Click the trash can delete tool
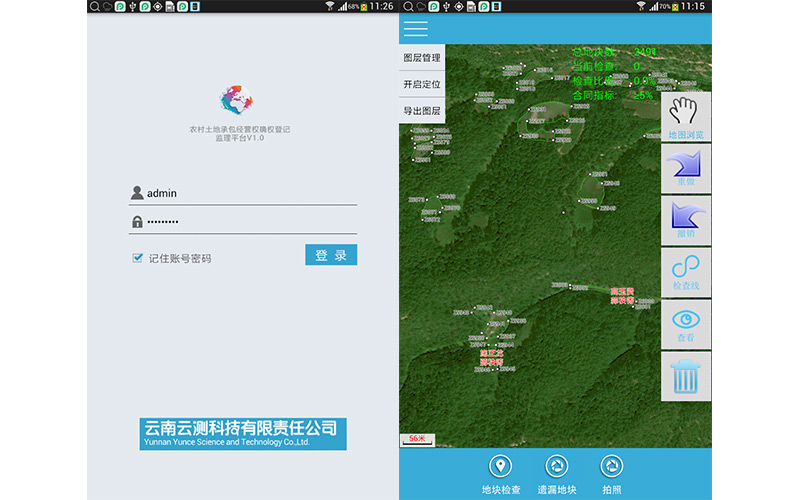The height and width of the screenshot is (500, 800). point(686,377)
